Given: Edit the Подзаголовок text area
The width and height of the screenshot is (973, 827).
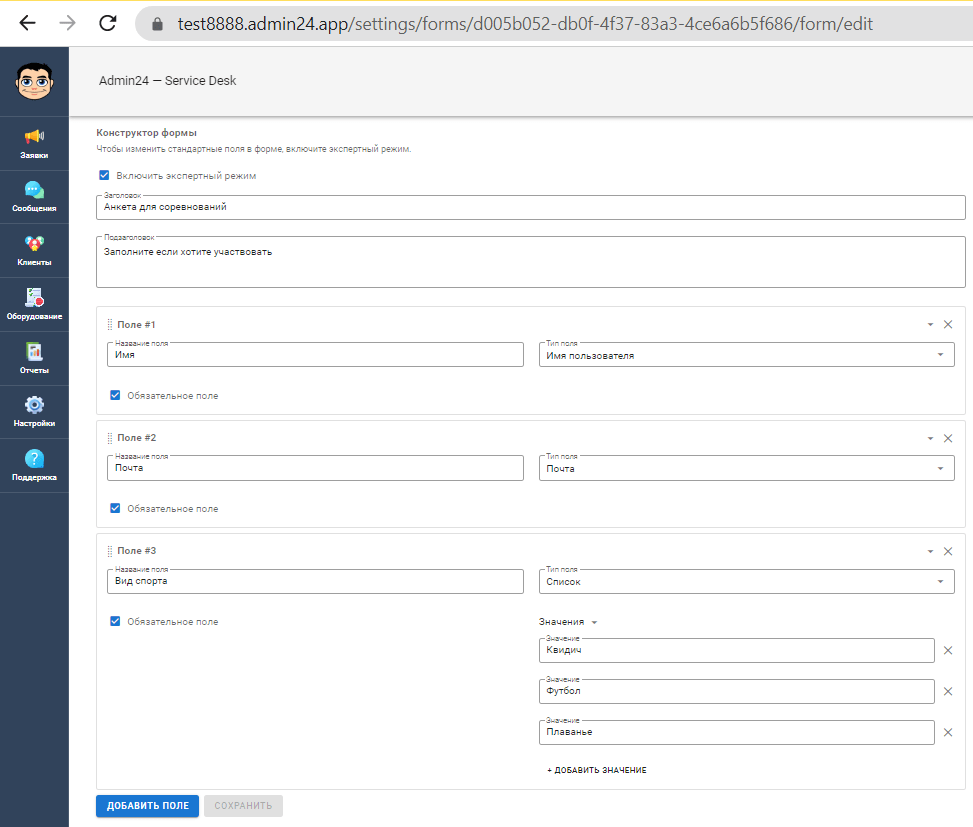Looking at the screenshot, I should (x=531, y=262).
